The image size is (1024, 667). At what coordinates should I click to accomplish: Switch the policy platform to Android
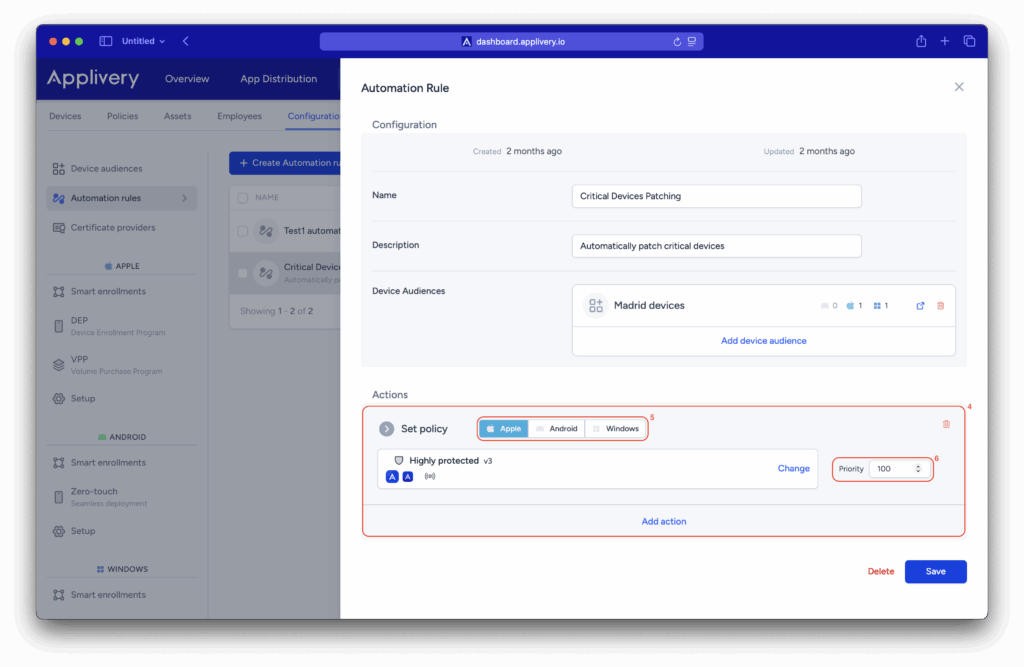coord(556,429)
